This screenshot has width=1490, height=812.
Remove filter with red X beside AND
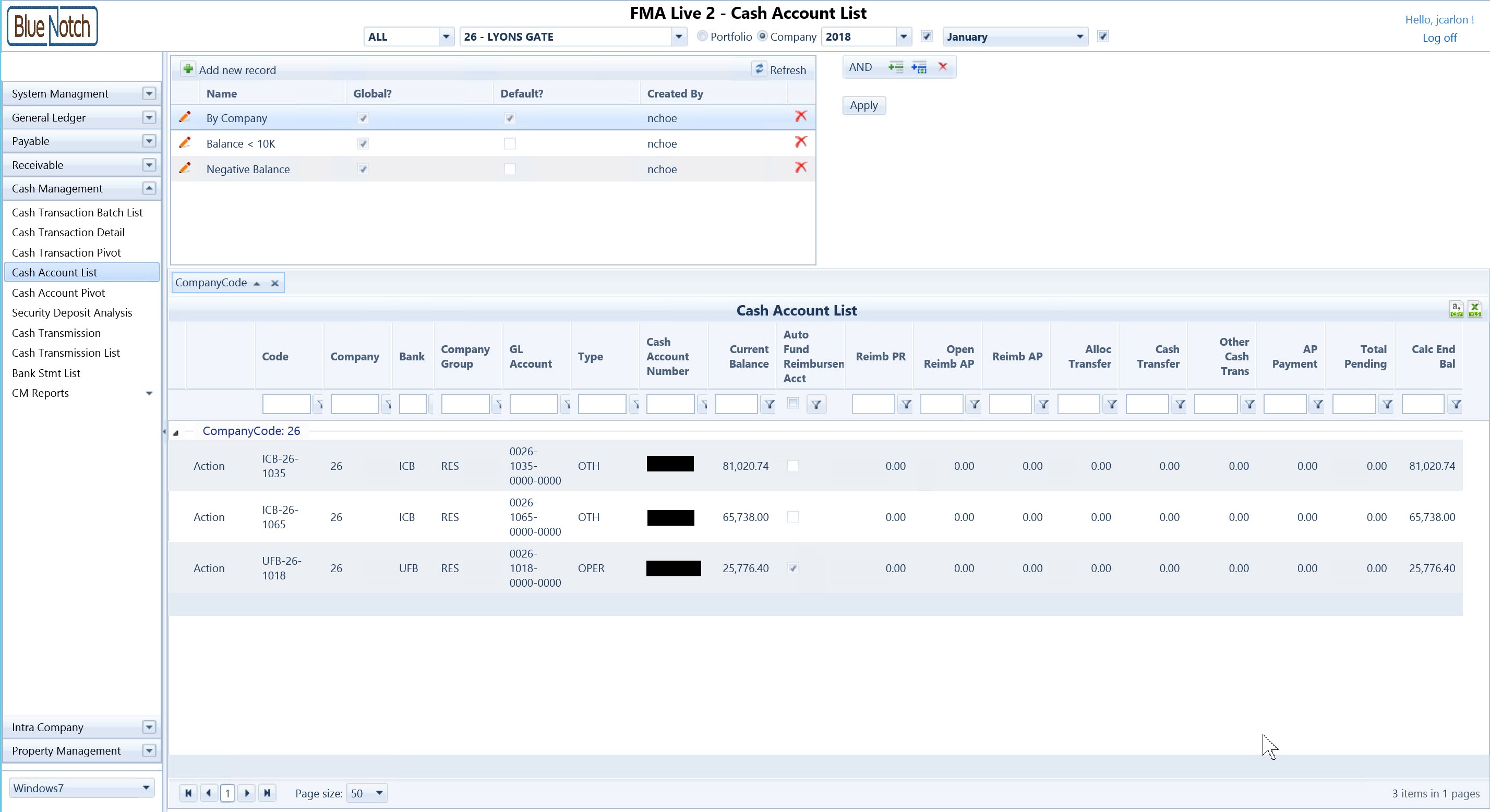[943, 67]
